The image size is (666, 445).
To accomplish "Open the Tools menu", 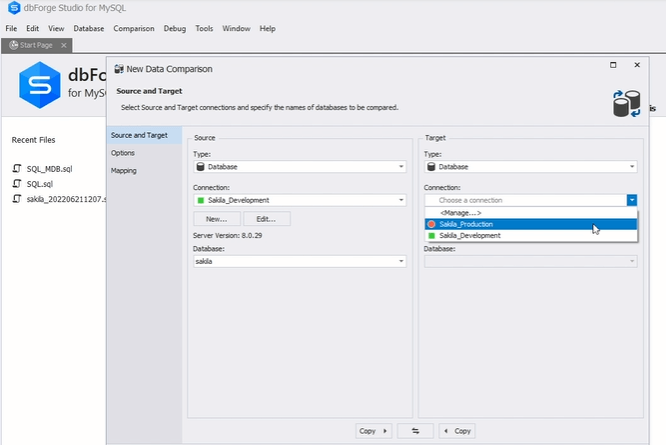I will 204,28.
